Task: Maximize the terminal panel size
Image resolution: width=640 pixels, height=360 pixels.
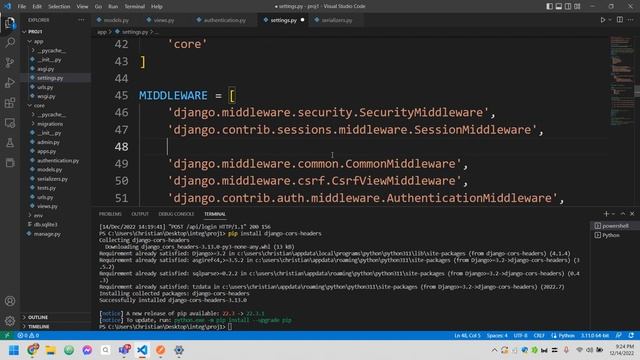Action: click(623, 213)
